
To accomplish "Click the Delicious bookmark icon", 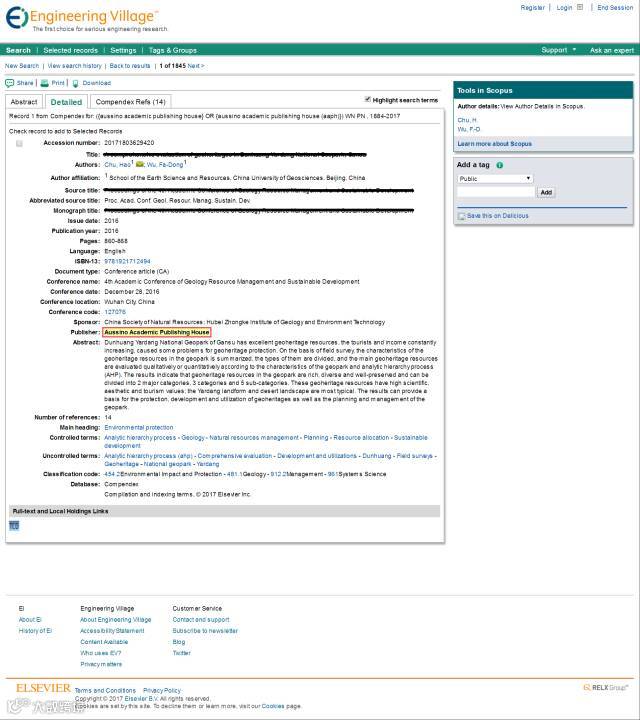I will coord(461,216).
